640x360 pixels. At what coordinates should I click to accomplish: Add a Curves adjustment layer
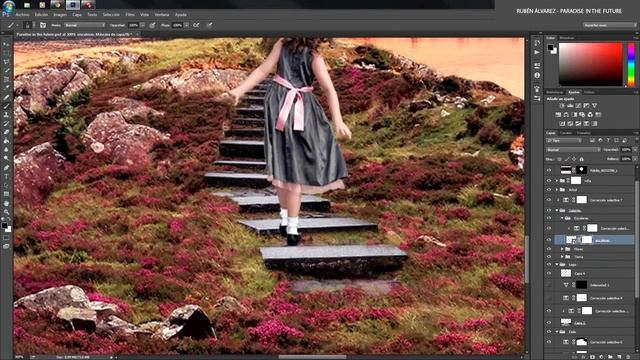[578, 106]
